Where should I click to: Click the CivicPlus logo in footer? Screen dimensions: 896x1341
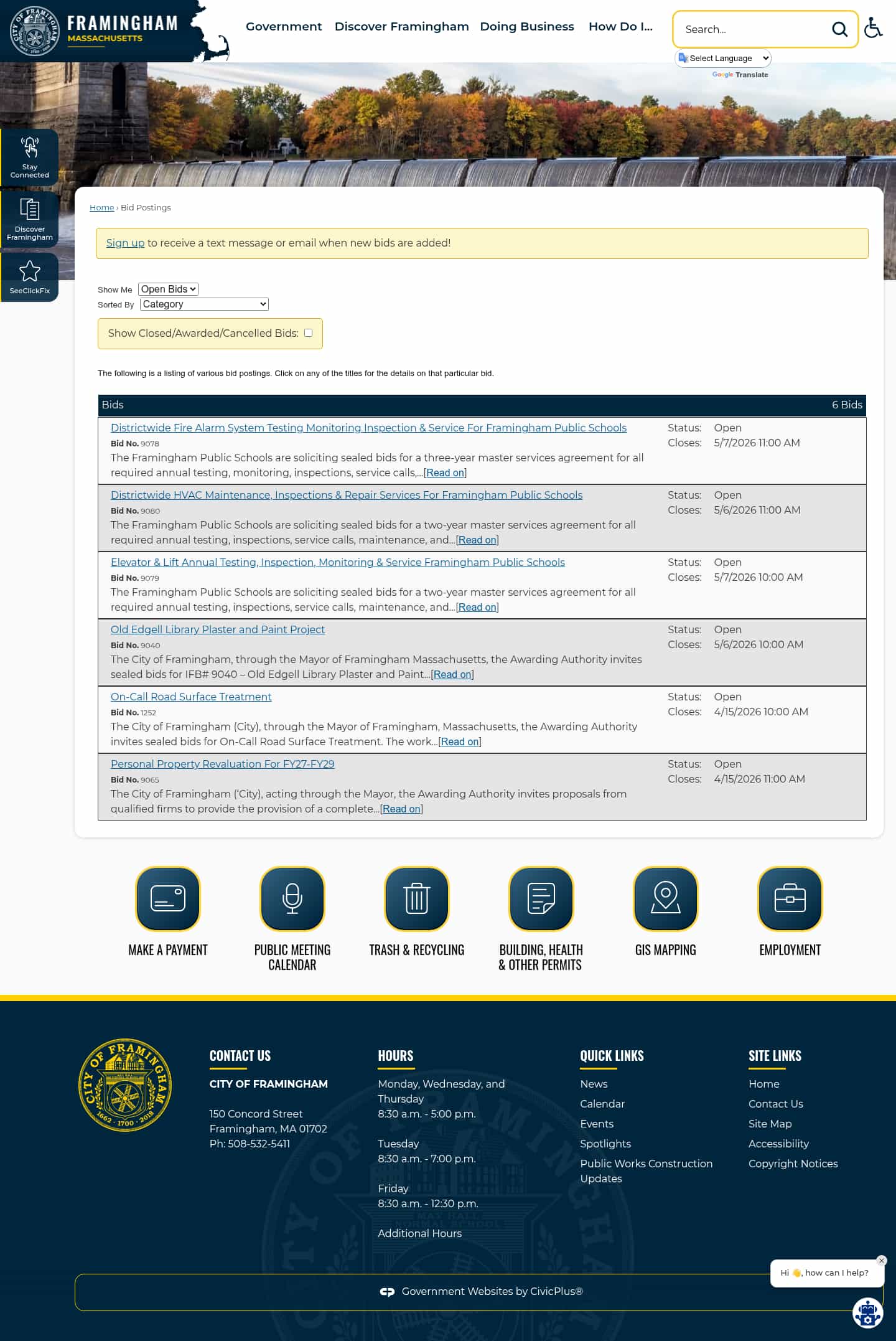tap(387, 1292)
